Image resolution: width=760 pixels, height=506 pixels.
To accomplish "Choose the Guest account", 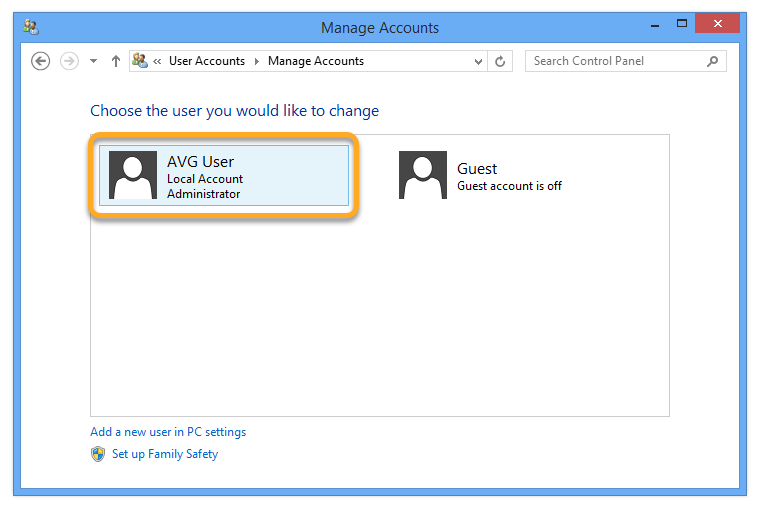I will (x=476, y=176).
